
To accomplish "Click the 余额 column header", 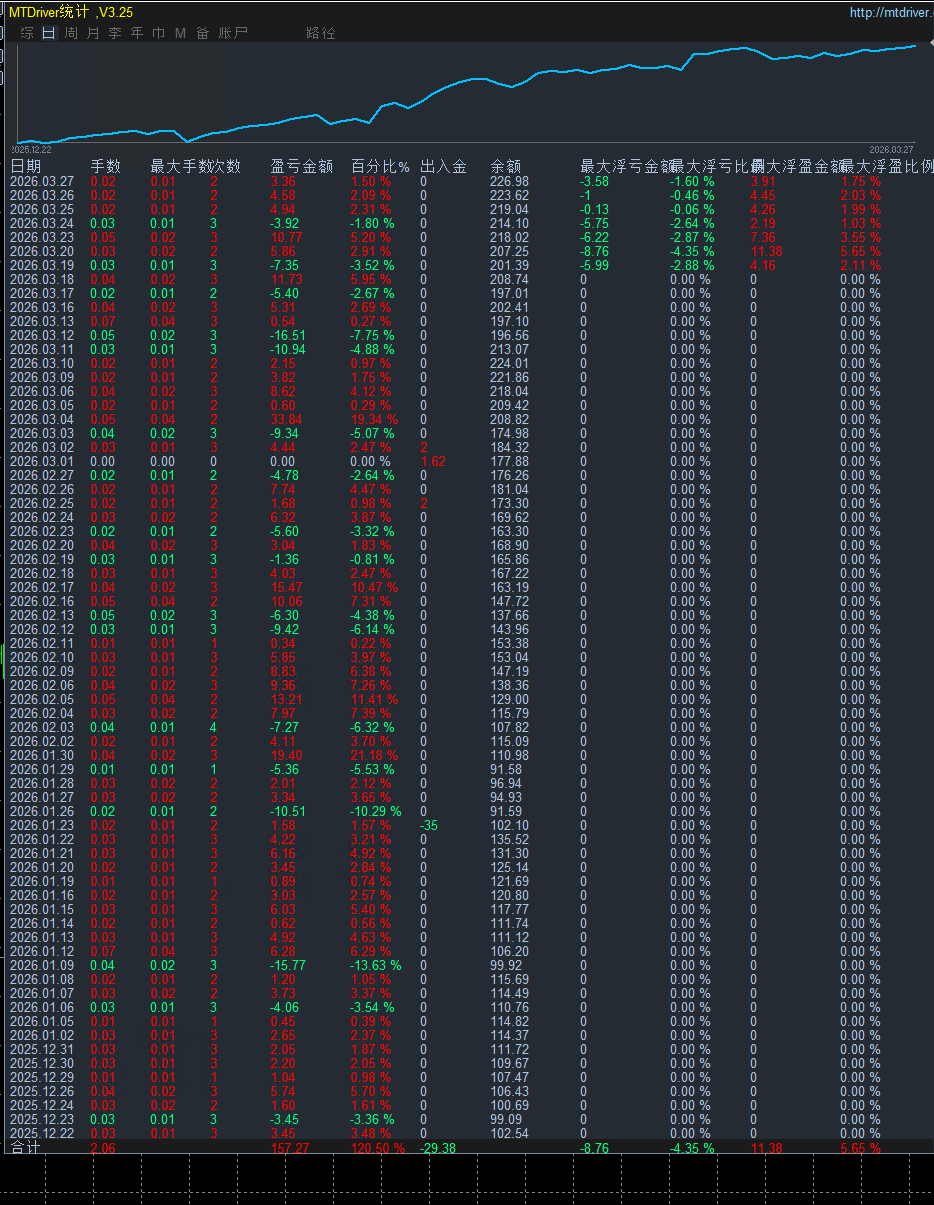I will click(x=506, y=167).
